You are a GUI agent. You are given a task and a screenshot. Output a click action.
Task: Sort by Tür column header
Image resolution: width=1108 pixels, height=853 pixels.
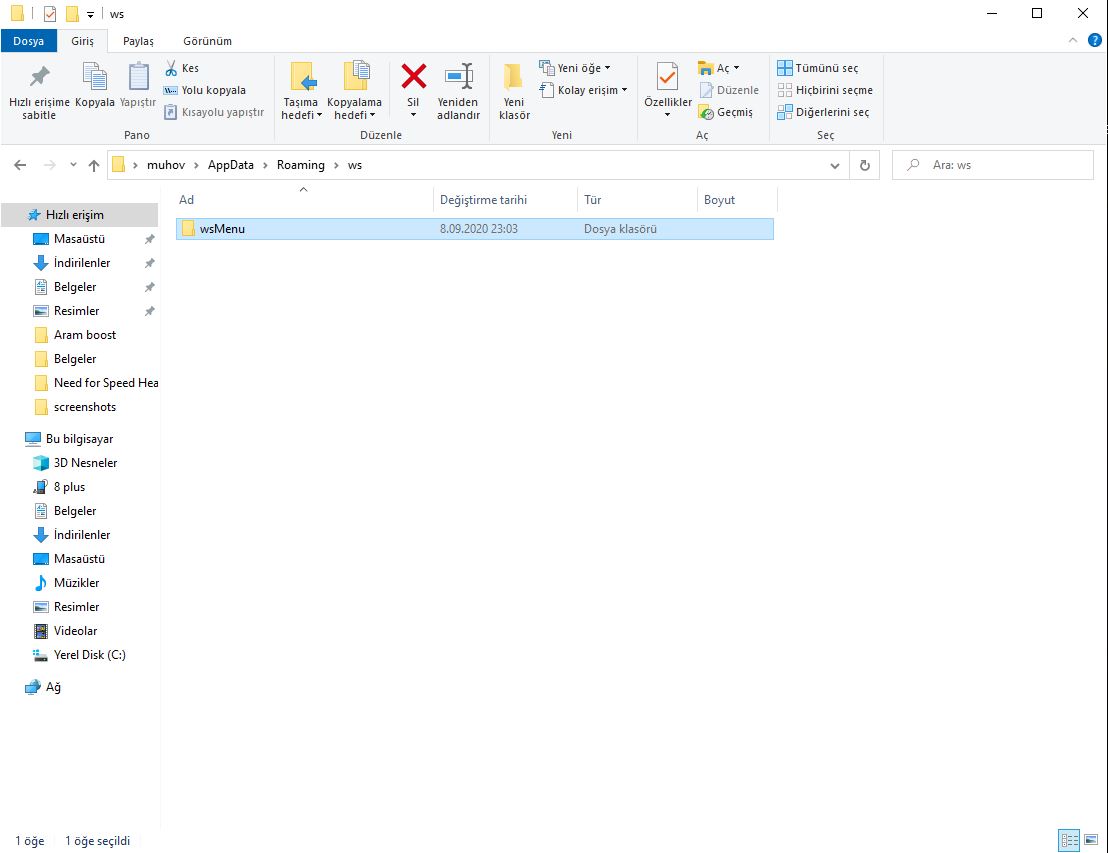[x=637, y=200]
